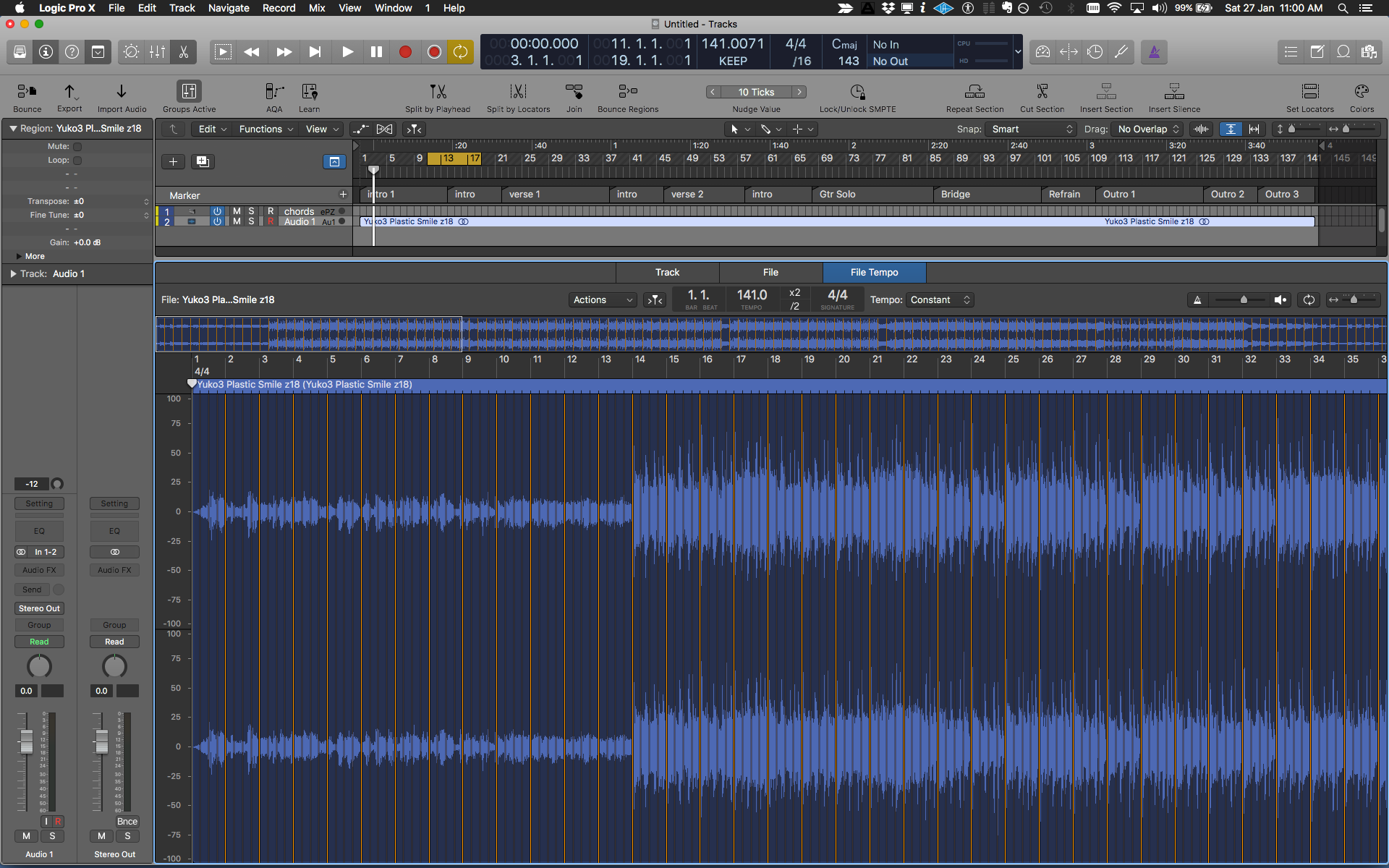Switch to the File tab
The image size is (1389, 868).
point(770,273)
